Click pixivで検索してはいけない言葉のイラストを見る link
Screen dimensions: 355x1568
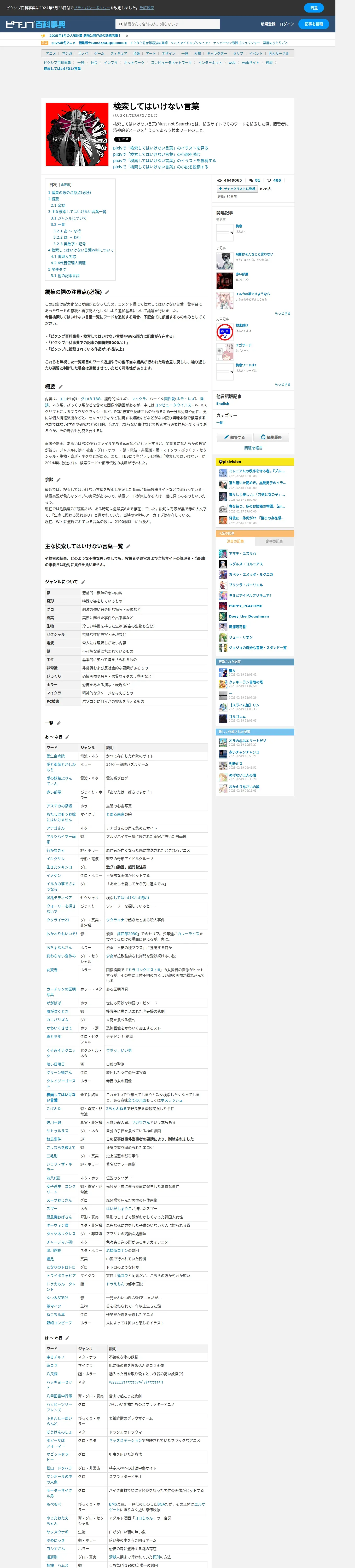click(160, 148)
